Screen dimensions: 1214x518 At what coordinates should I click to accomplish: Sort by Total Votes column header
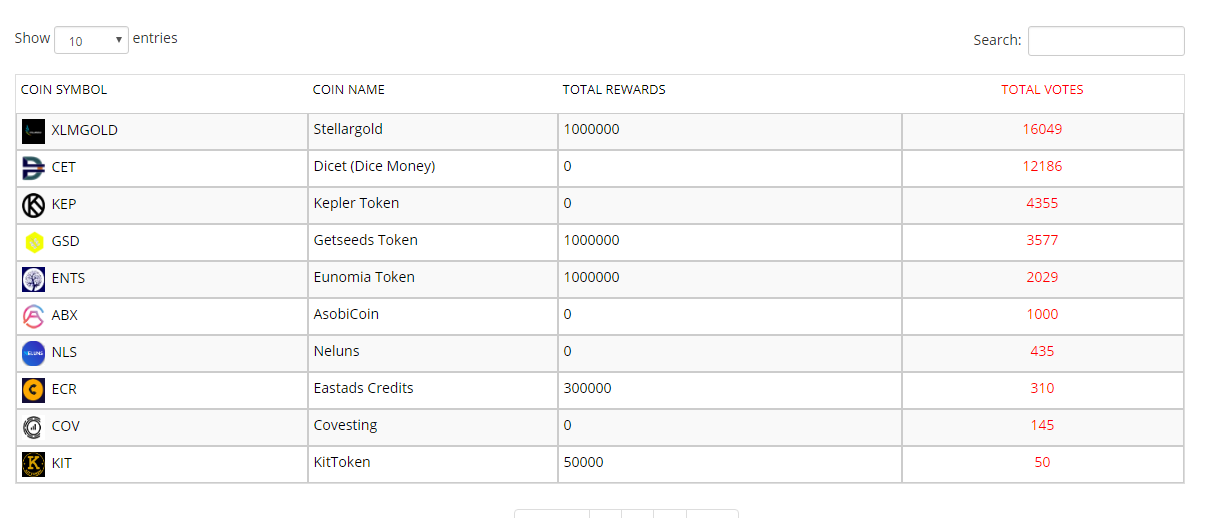1042,90
